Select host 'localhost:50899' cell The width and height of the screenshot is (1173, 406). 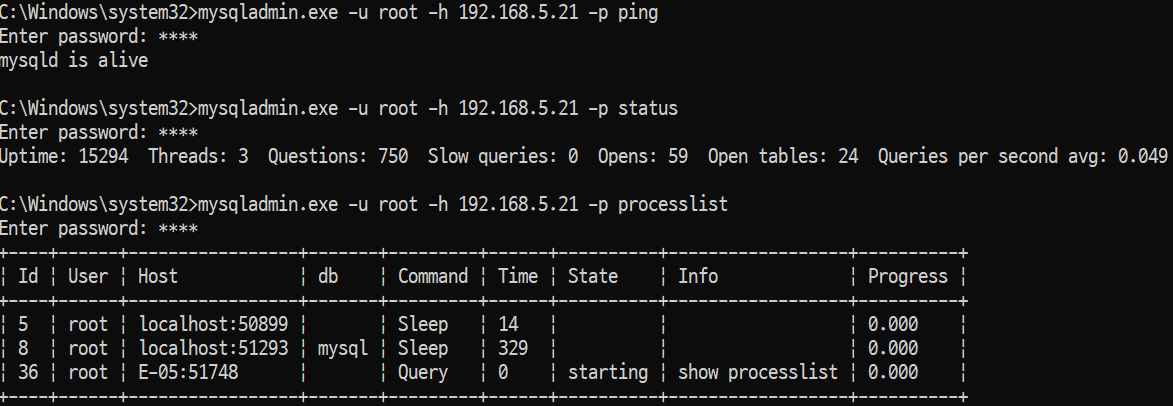(x=213, y=324)
